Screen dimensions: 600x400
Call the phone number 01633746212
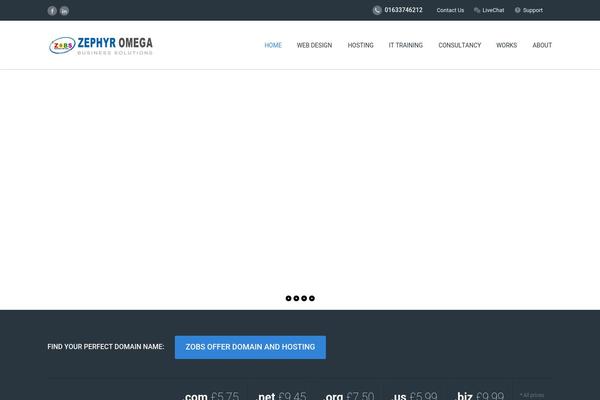(x=403, y=10)
